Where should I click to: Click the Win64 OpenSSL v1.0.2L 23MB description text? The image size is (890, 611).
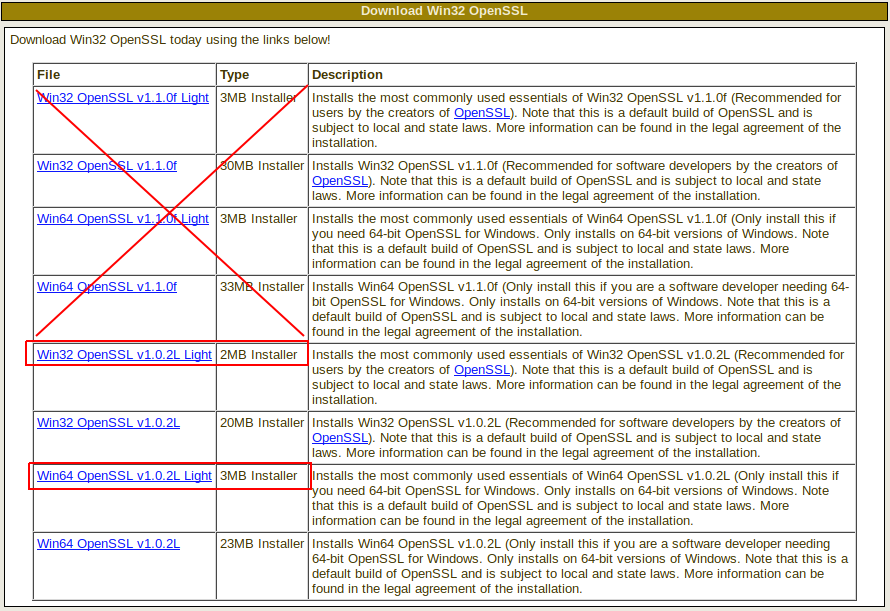(580, 566)
